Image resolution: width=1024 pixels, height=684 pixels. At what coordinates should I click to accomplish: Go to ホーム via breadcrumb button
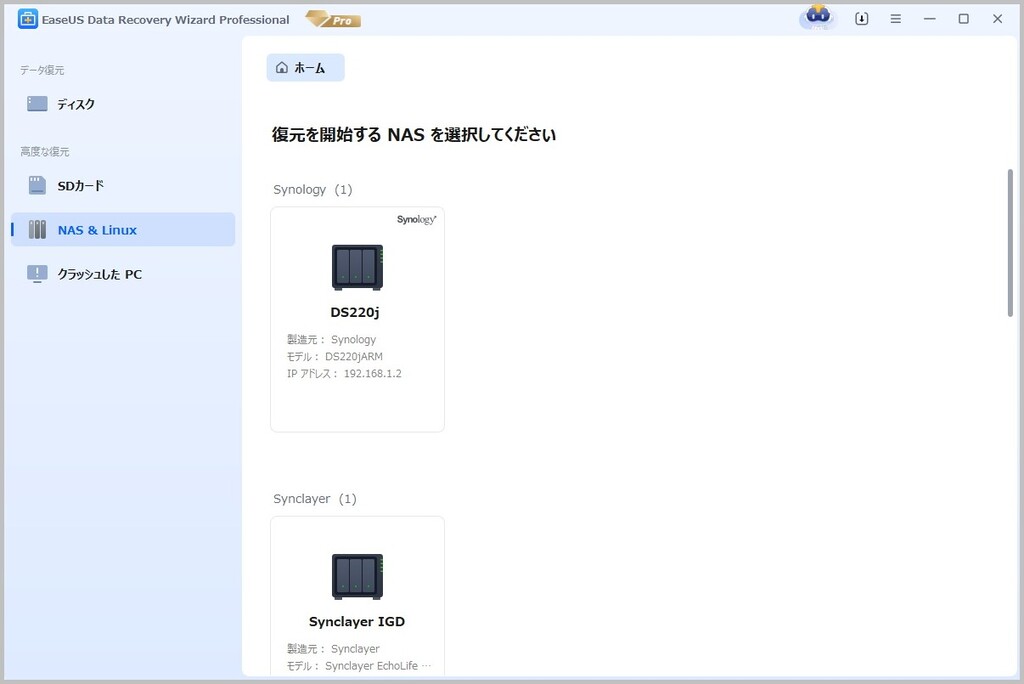pos(305,67)
